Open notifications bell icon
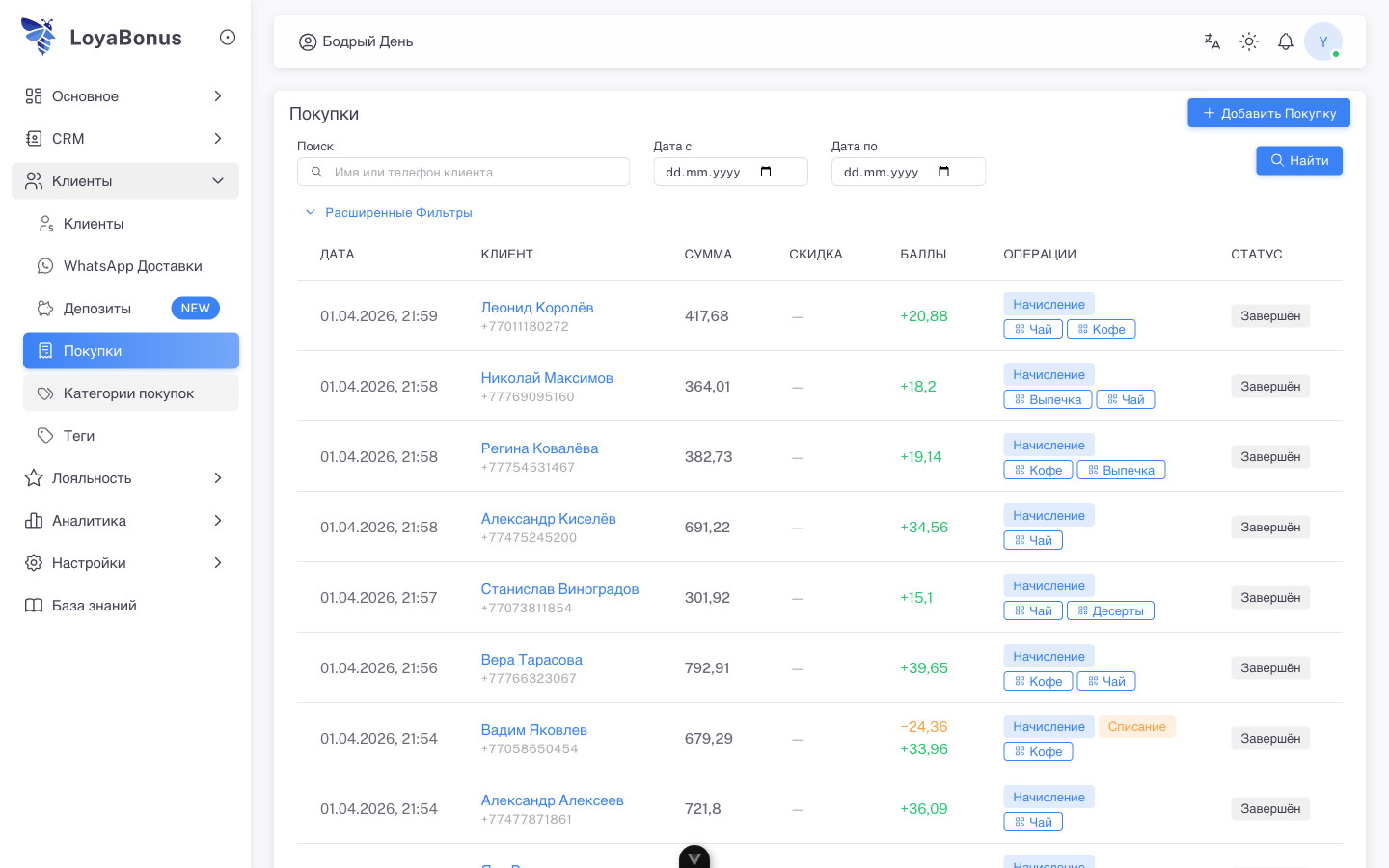 pyautogui.click(x=1286, y=41)
